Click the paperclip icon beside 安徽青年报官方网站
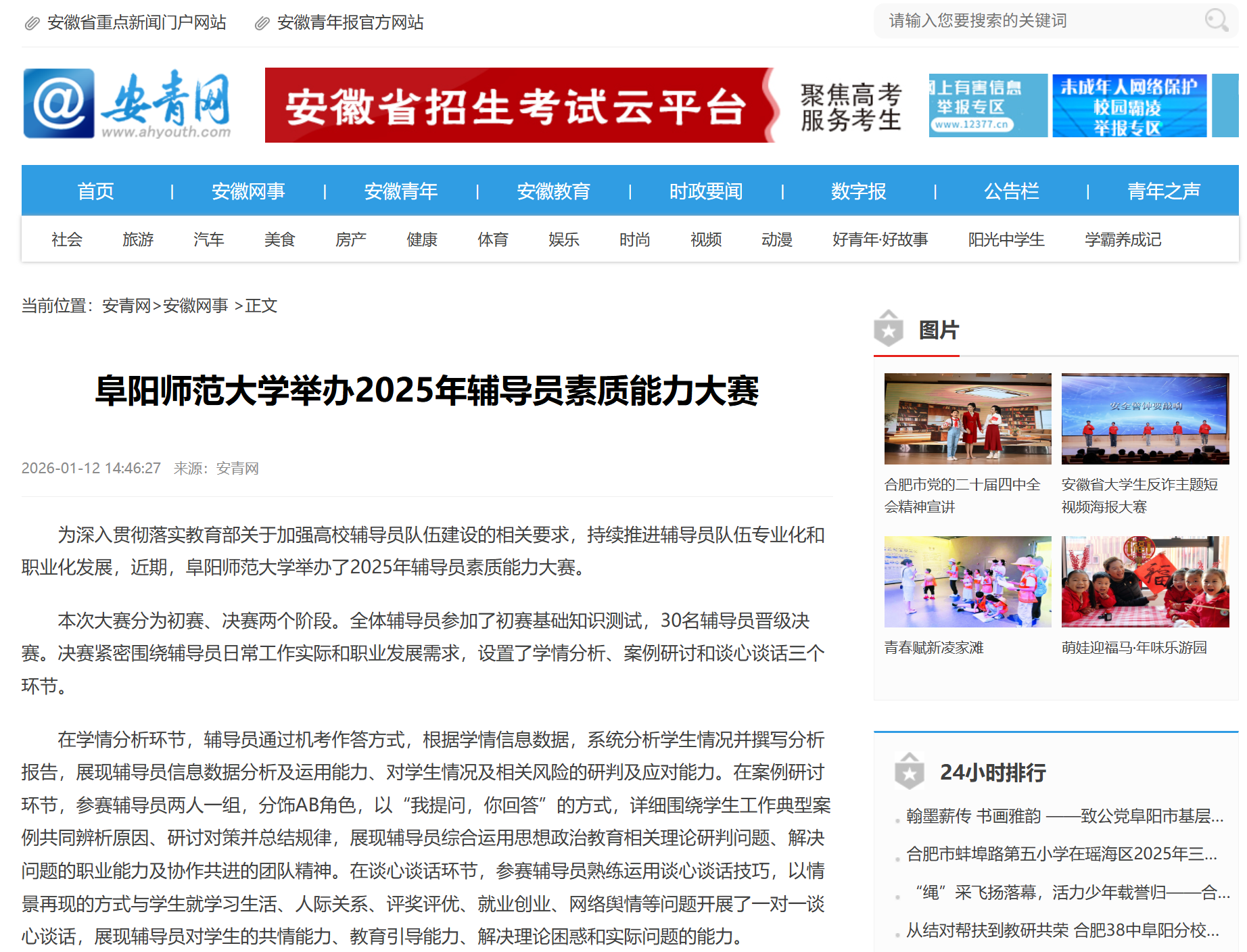Screen dimensions: 1247x952 tap(262, 24)
